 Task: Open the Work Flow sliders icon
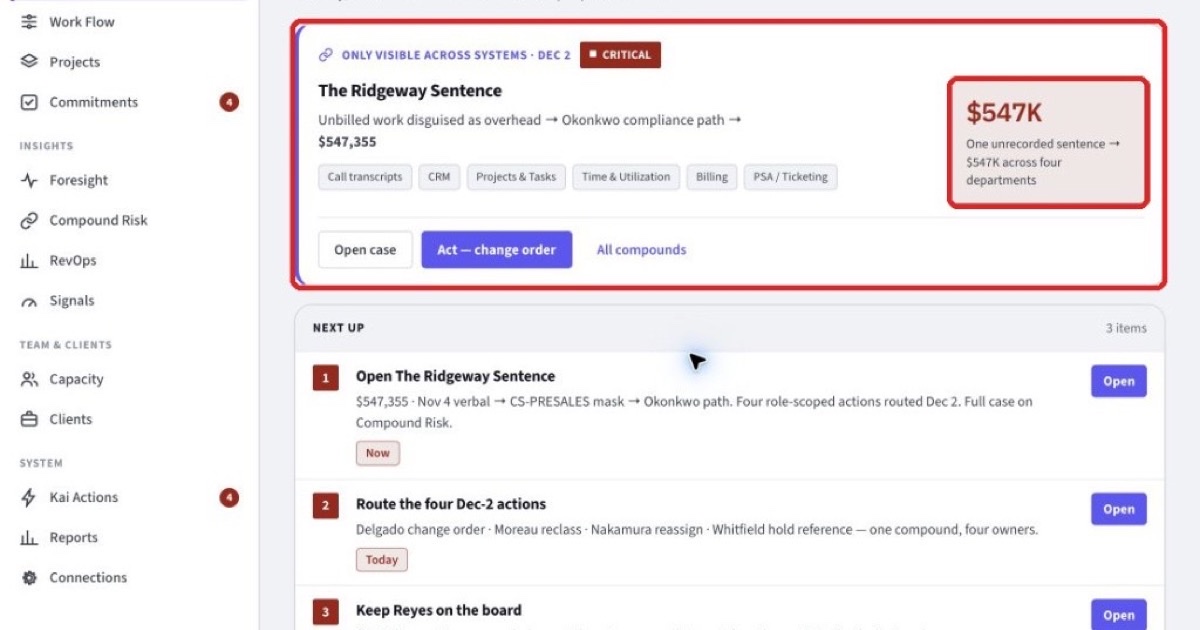[x=29, y=22]
